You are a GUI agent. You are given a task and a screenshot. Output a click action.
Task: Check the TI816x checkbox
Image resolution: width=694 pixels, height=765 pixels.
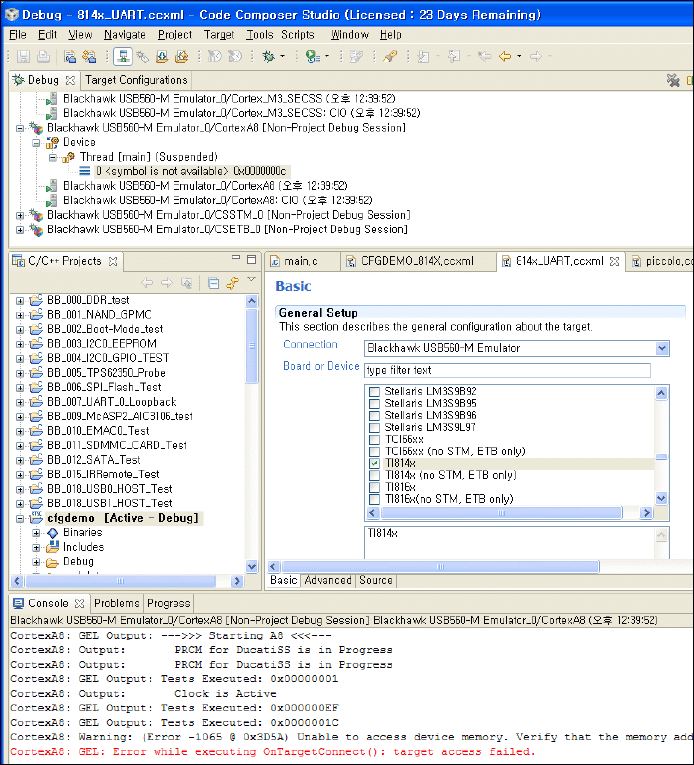click(x=374, y=487)
